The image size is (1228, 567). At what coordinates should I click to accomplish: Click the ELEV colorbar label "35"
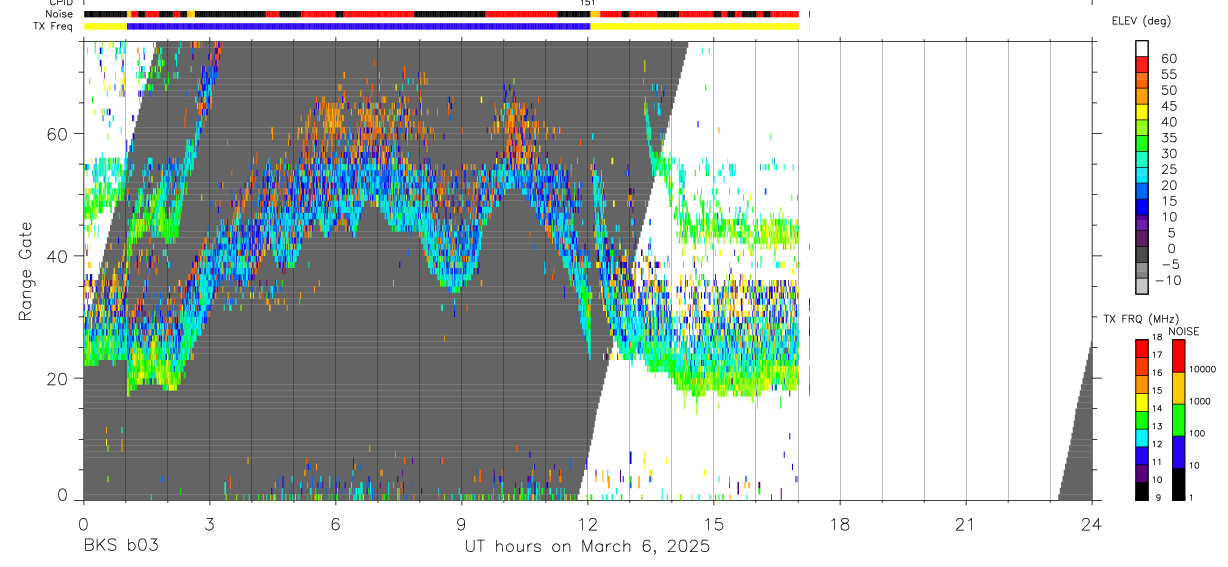1168,137
